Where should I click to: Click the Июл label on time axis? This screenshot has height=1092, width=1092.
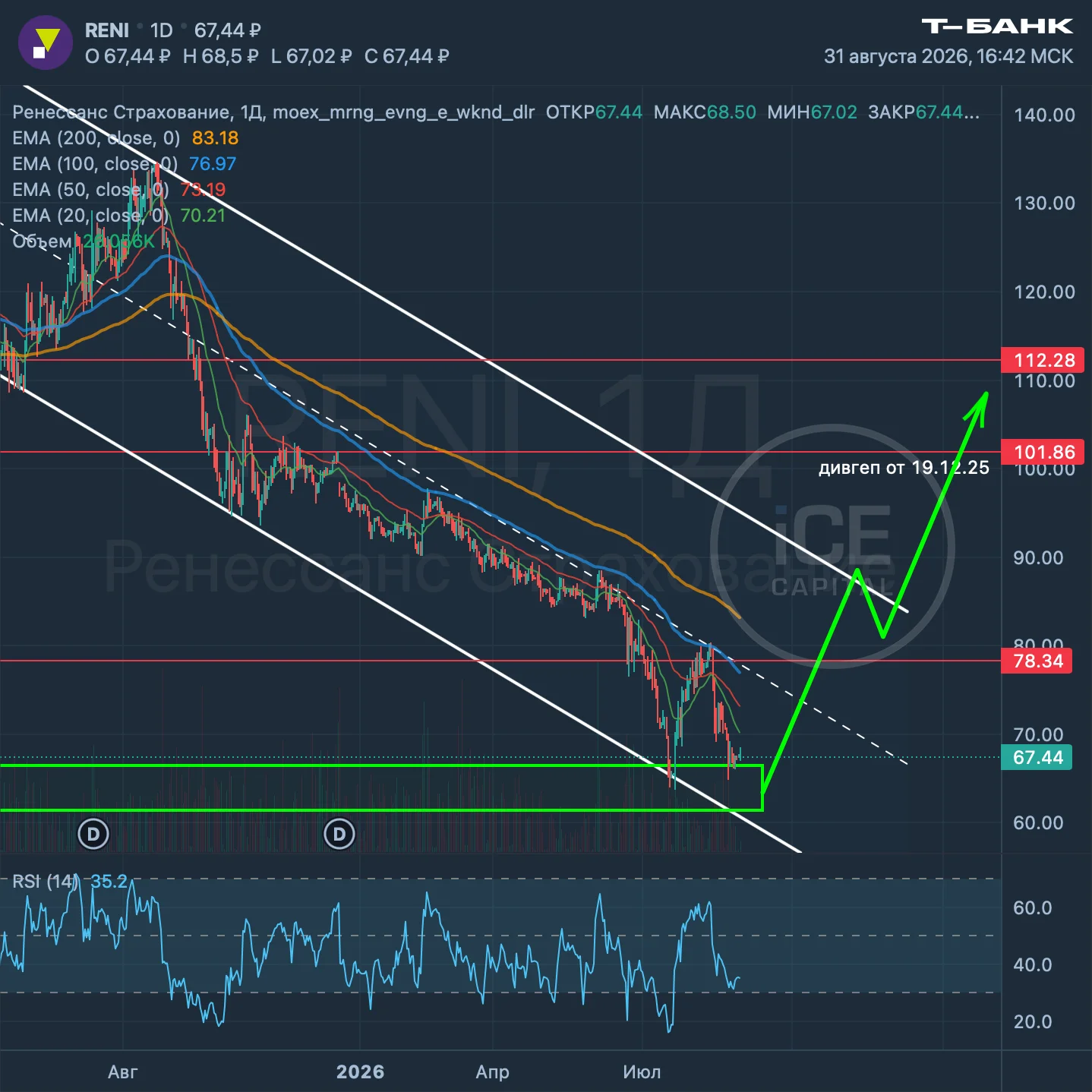point(642,1072)
